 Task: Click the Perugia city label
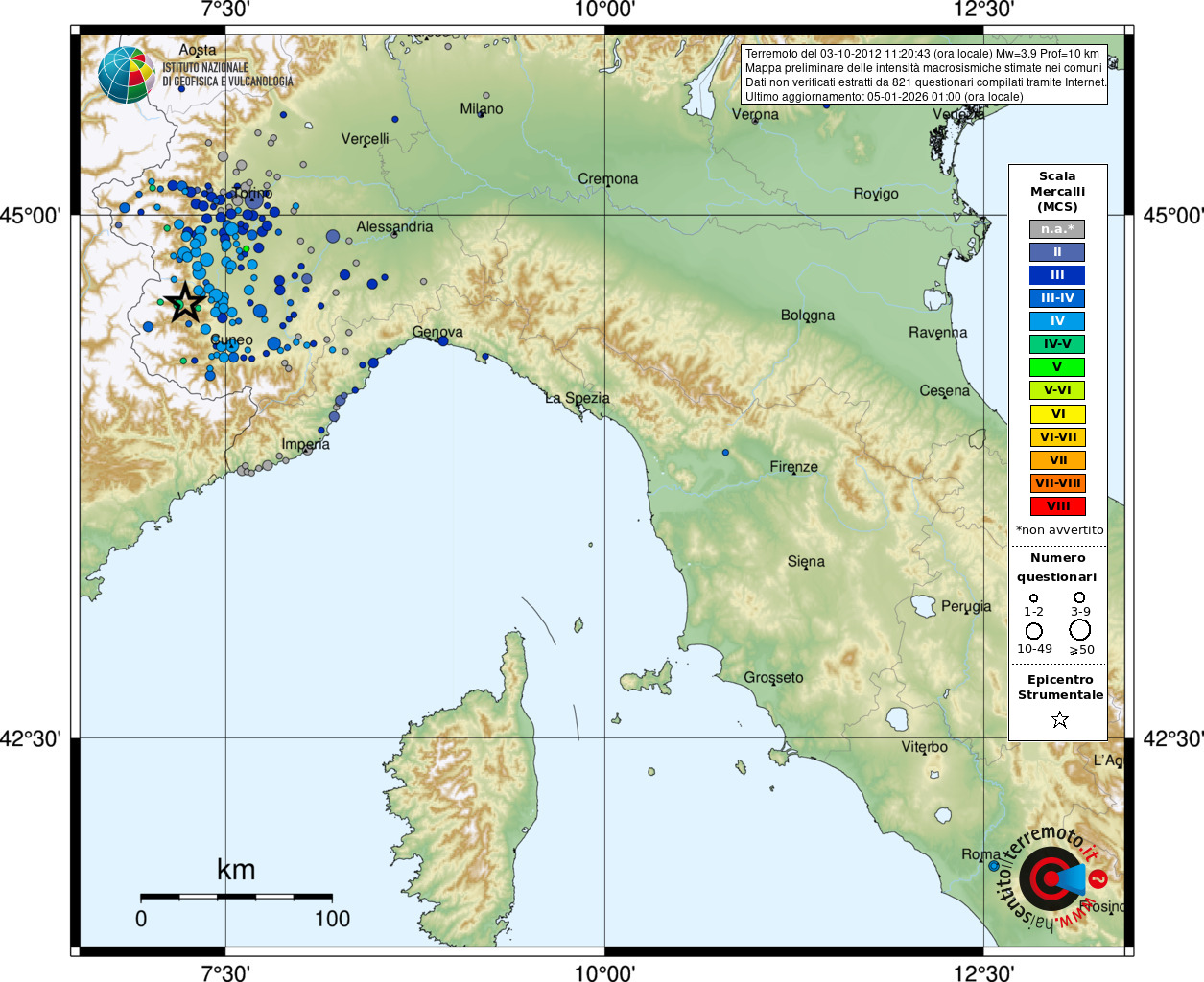tap(966, 606)
